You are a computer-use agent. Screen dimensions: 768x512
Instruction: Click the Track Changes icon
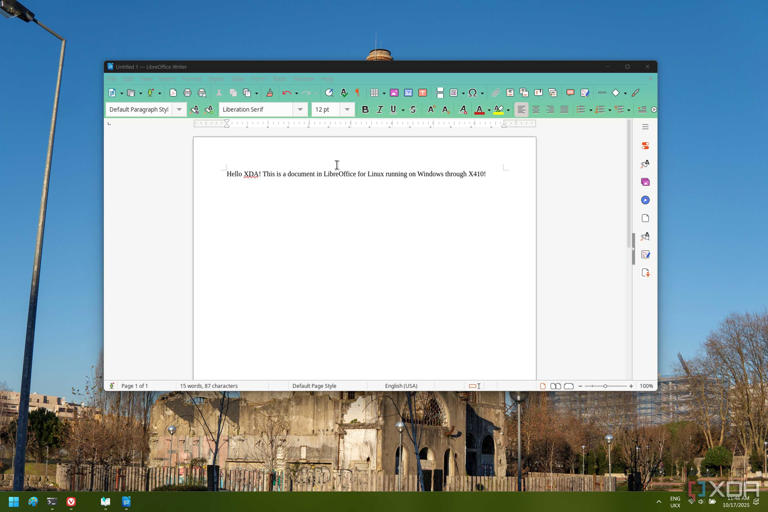click(585, 93)
